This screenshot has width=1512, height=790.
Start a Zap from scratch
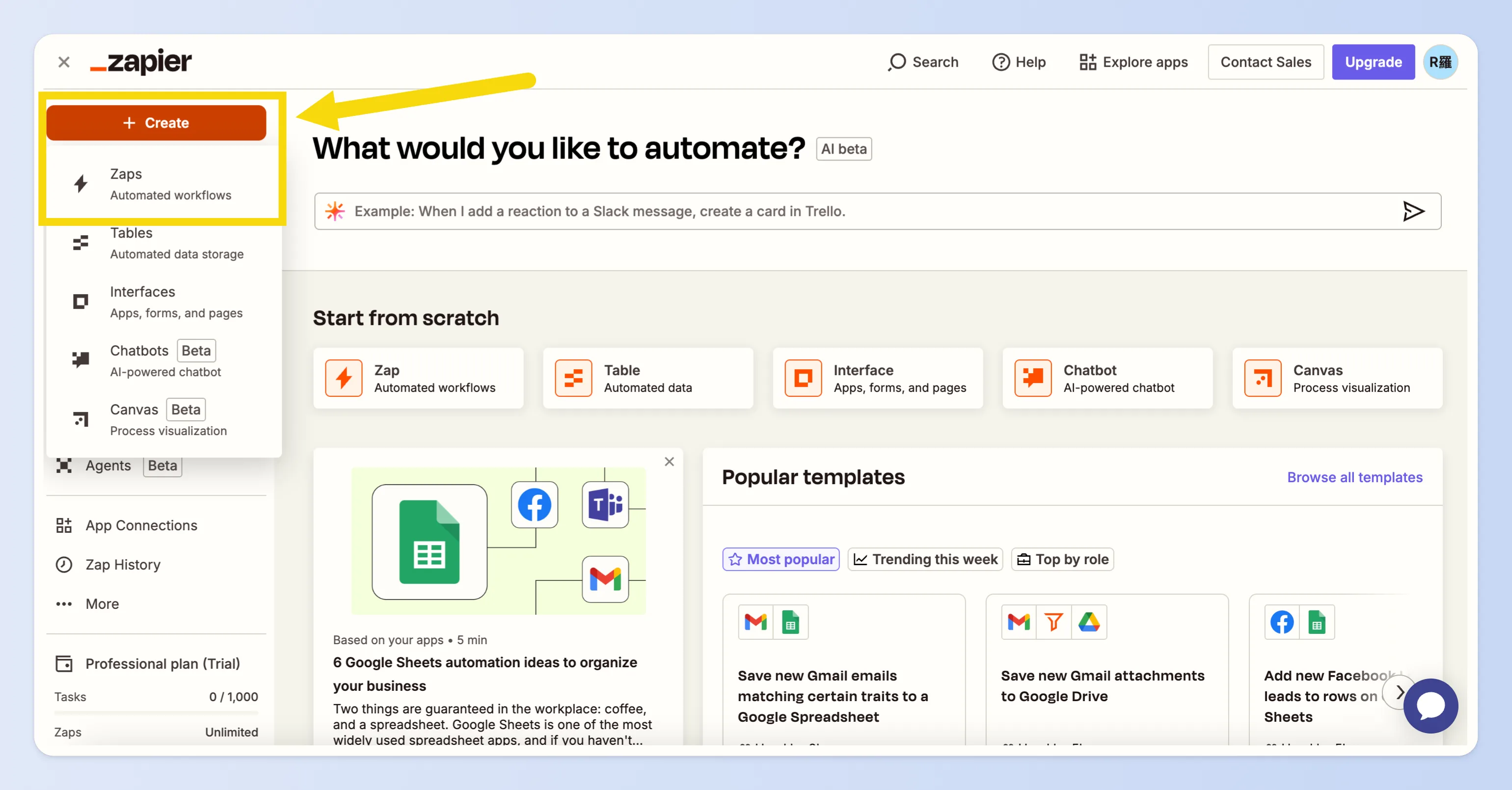coord(418,379)
